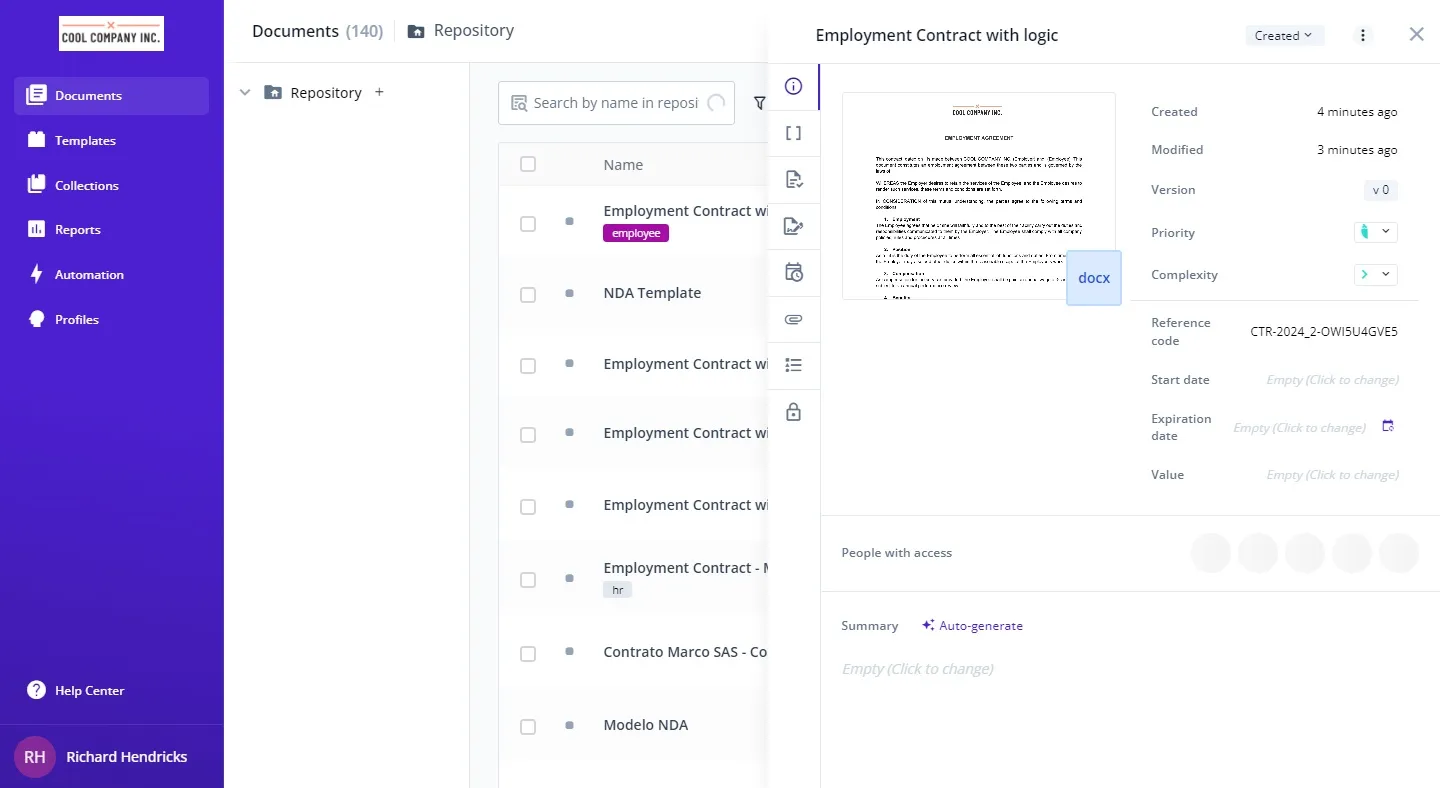
Task: Go to Templates in the sidebar
Action: click(x=85, y=141)
